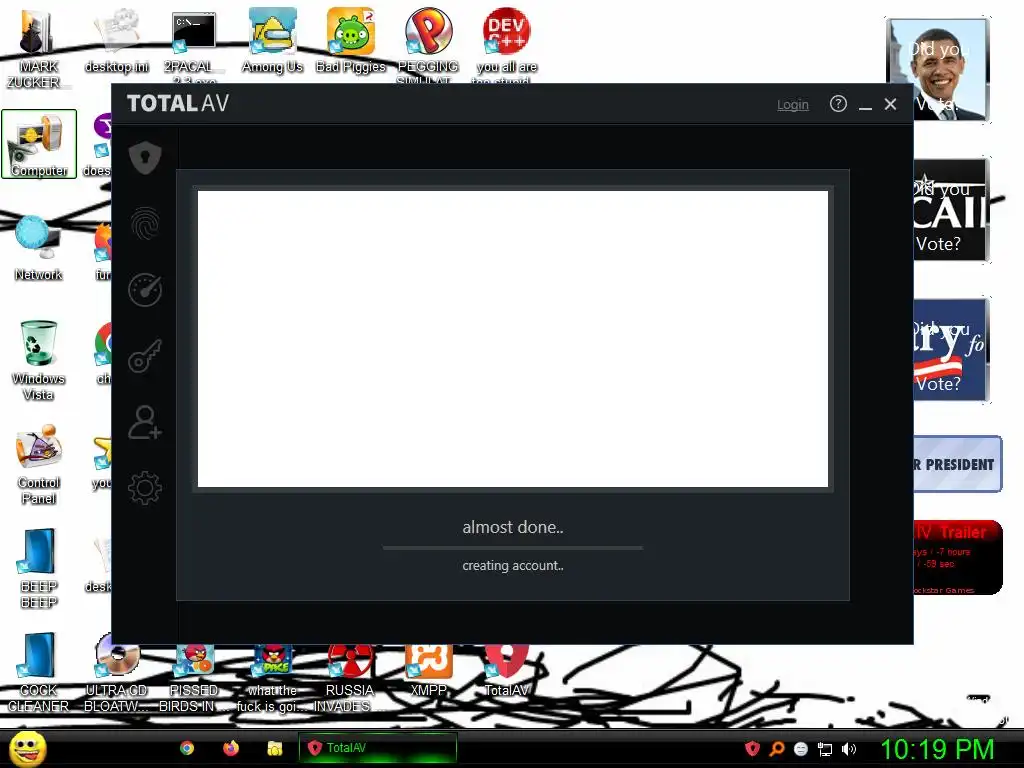Click the "creating account.." status text
1024x768 pixels.
tap(513, 566)
